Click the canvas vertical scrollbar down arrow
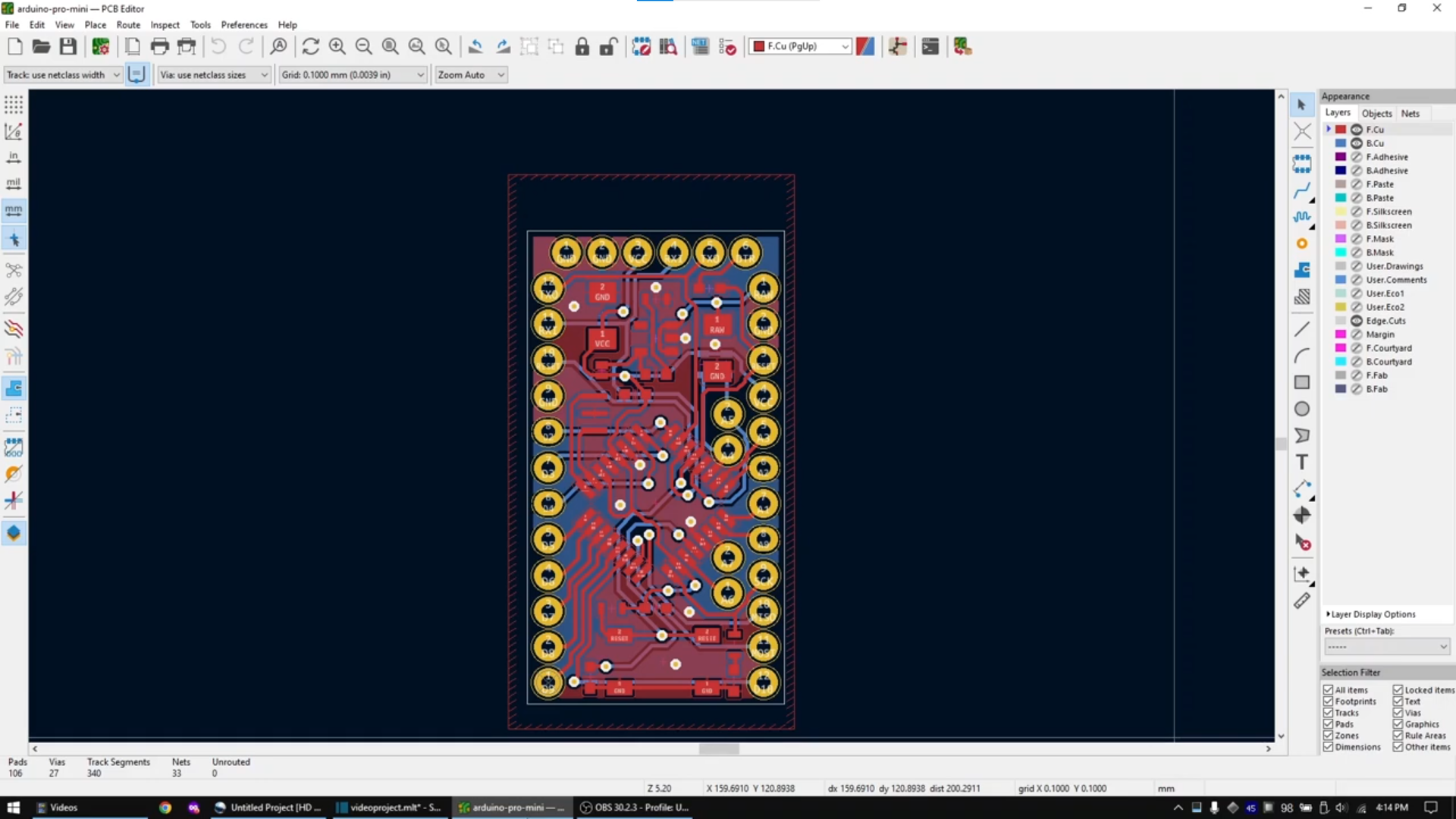The height and width of the screenshot is (819, 1456). tap(1281, 736)
